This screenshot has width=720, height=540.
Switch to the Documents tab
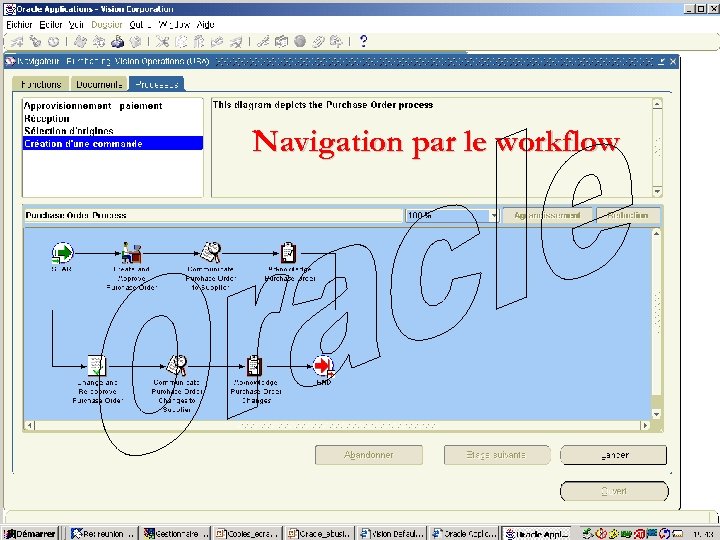[x=99, y=84]
